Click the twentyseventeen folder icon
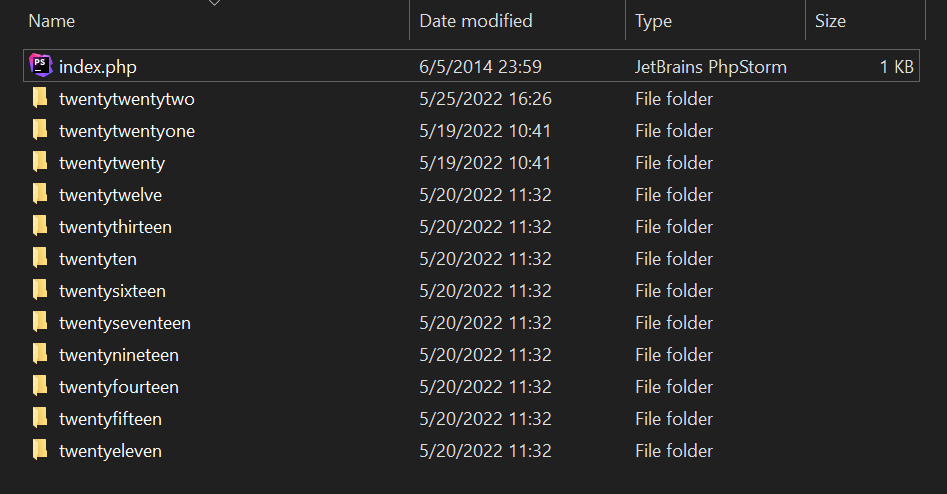 click(40, 323)
